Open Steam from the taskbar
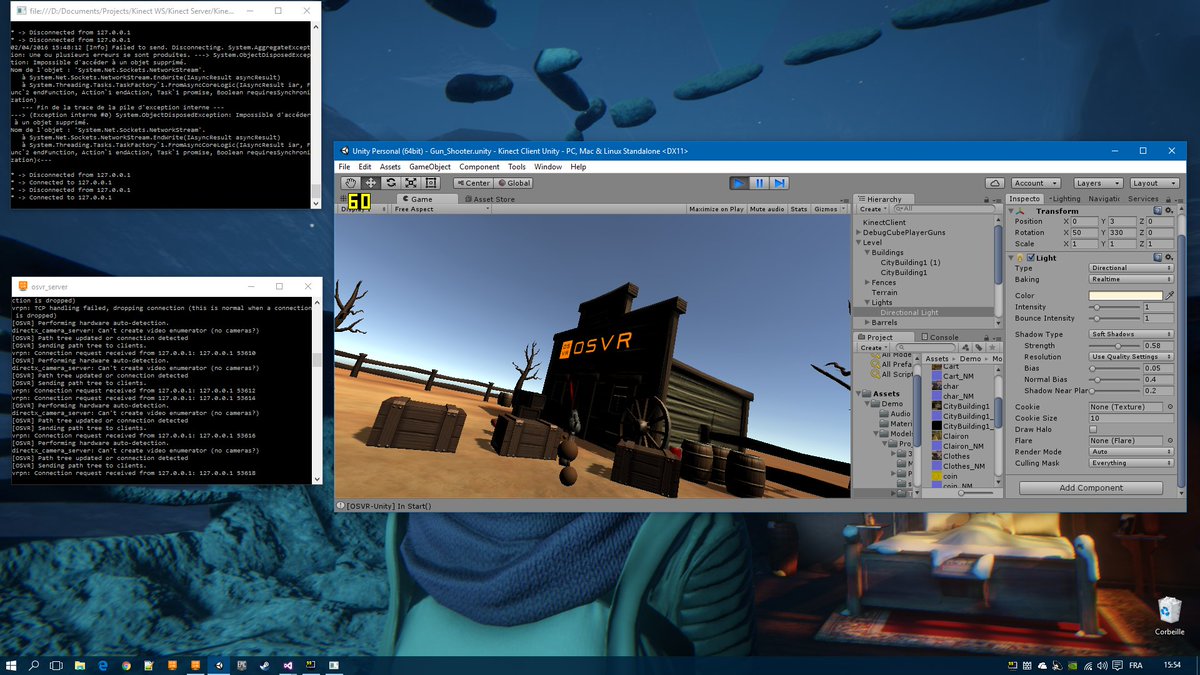 point(265,665)
